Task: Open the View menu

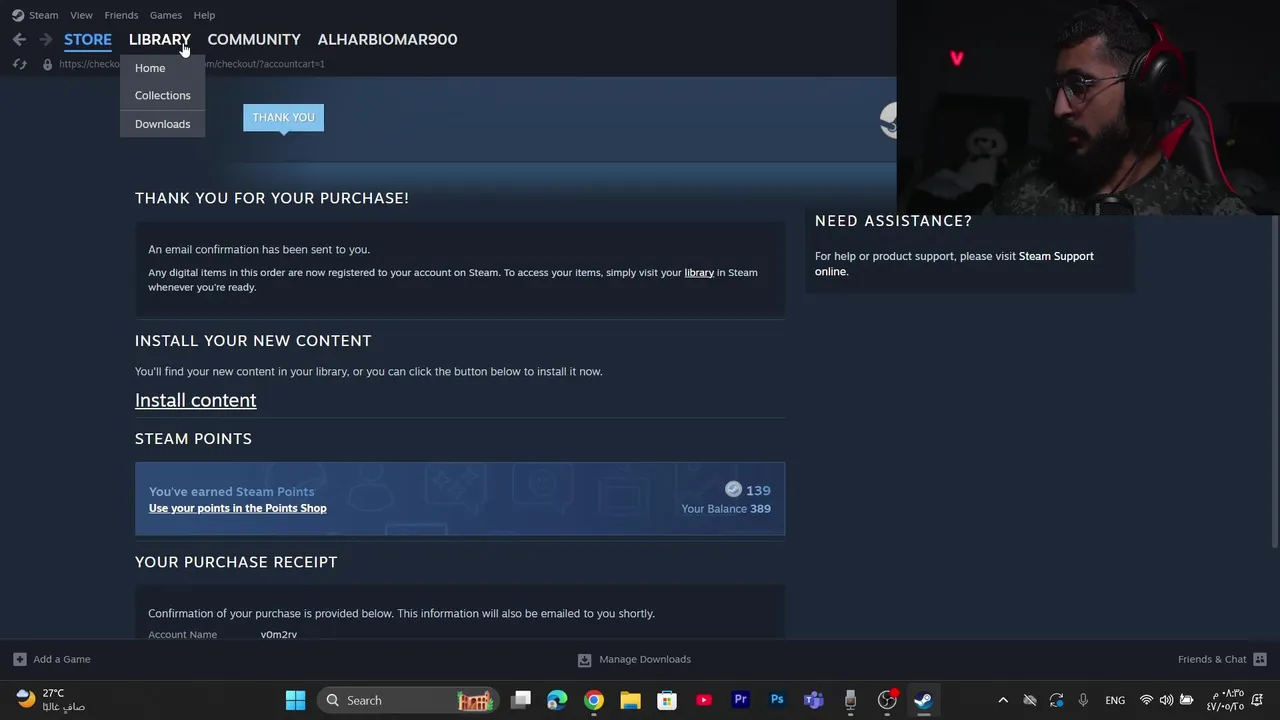Action: [x=81, y=15]
